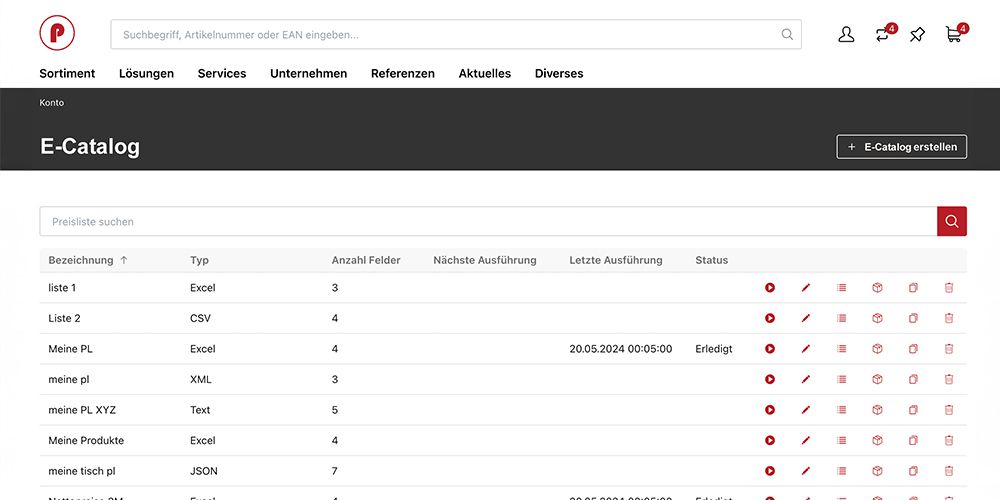Click the box icon for 'meine pl' XML row
The image size is (1000, 500).
pos(877,380)
